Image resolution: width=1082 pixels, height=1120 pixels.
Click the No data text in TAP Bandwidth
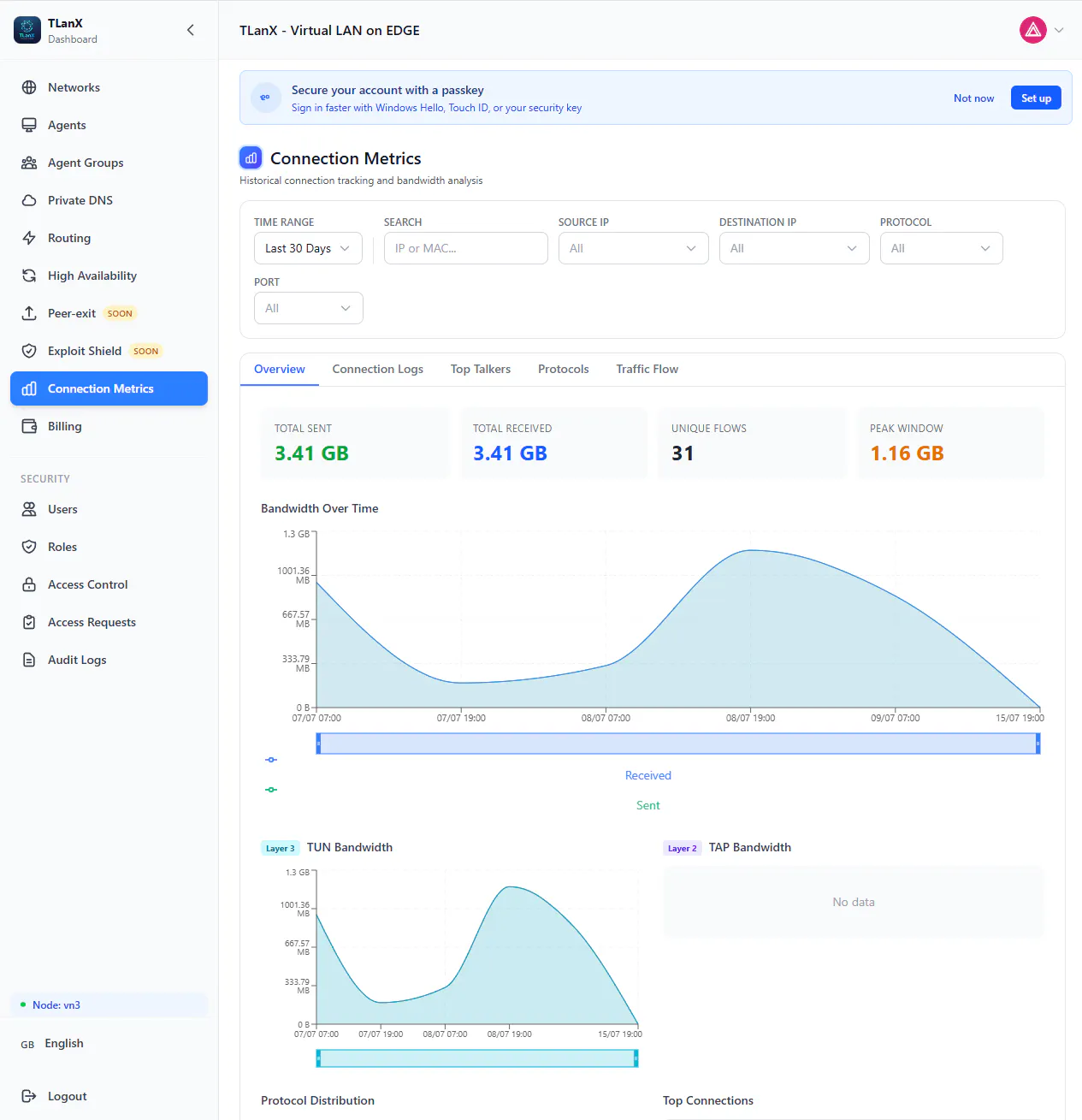[x=854, y=902]
